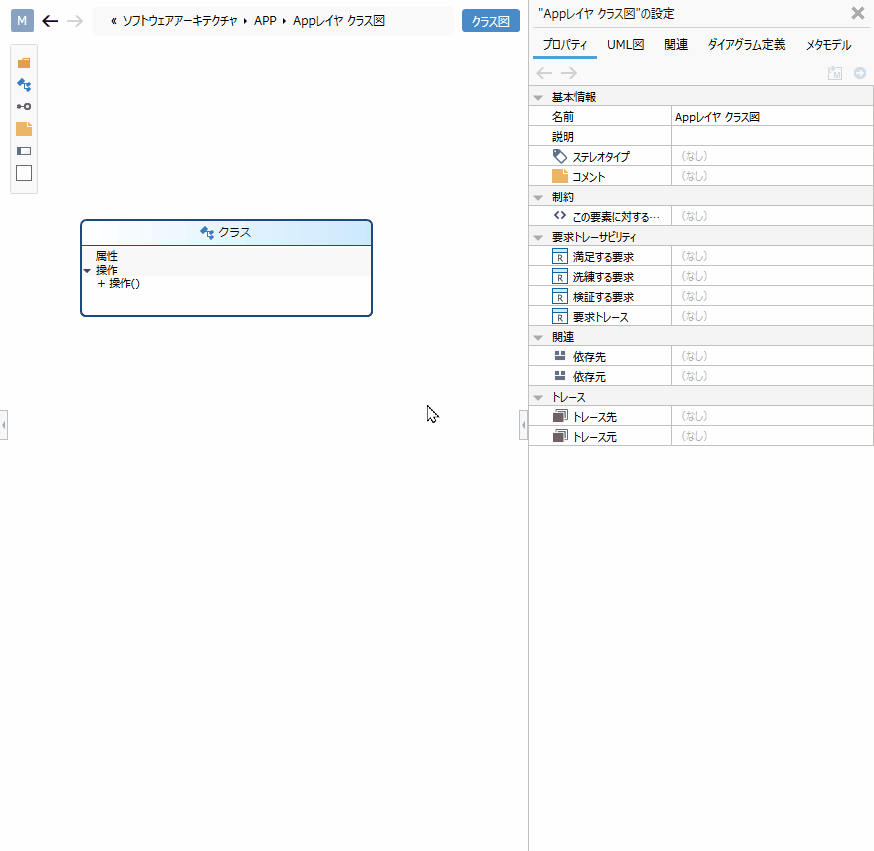Click the property panel back arrow
Viewport: 874px width, 851px height.
click(x=544, y=73)
